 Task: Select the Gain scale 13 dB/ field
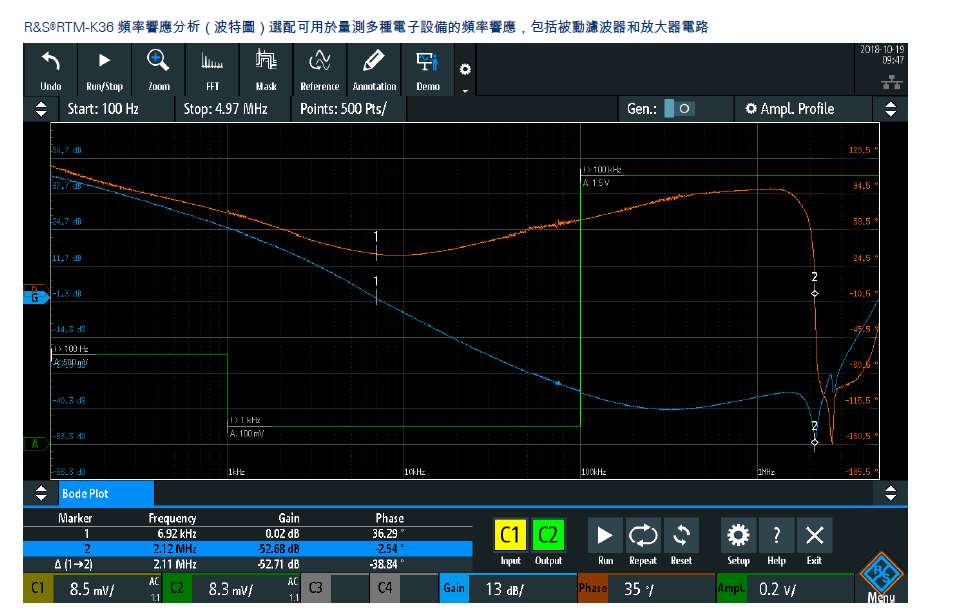click(507, 589)
